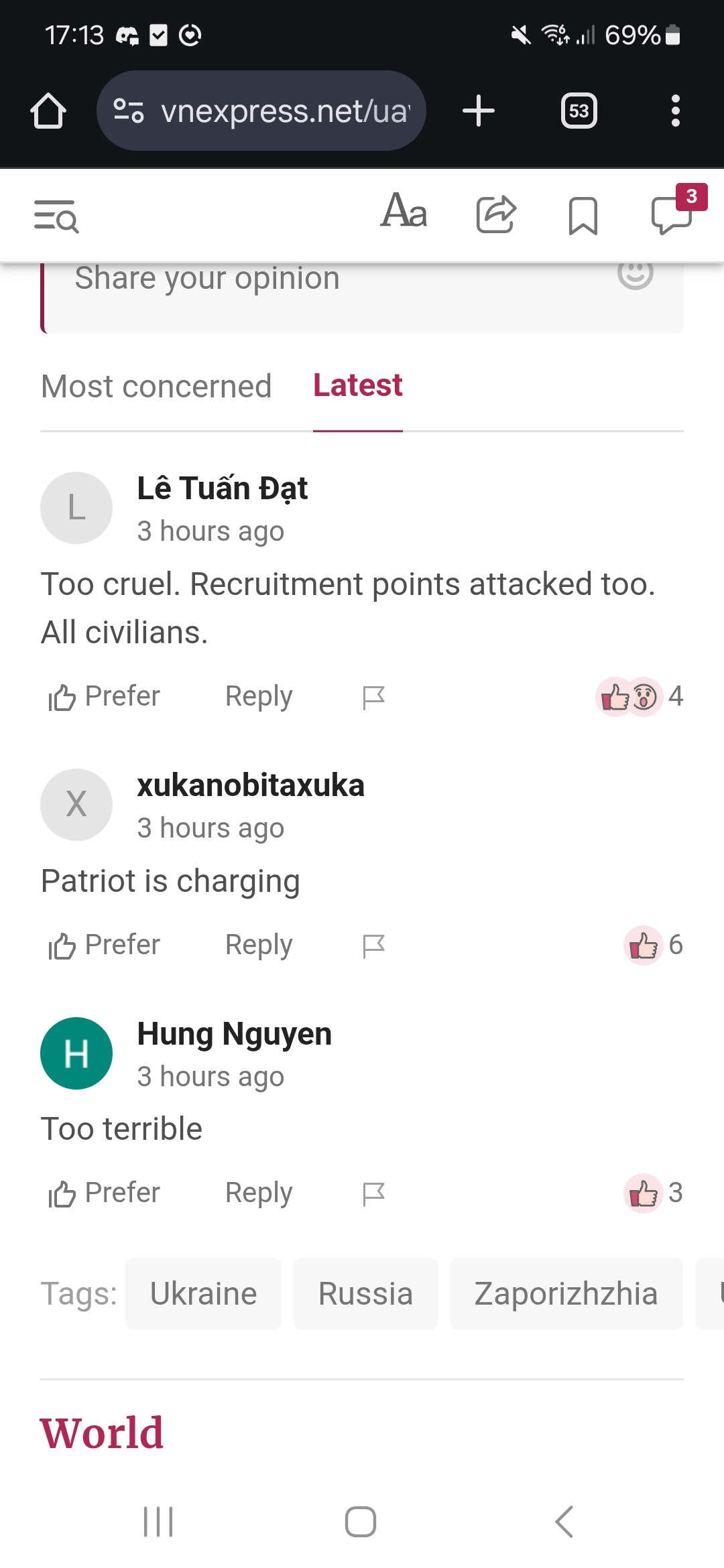The height and width of the screenshot is (1568, 724).
Task: Show reactions on Lê Tuấn Đạt's comment
Action: pyautogui.click(x=639, y=697)
